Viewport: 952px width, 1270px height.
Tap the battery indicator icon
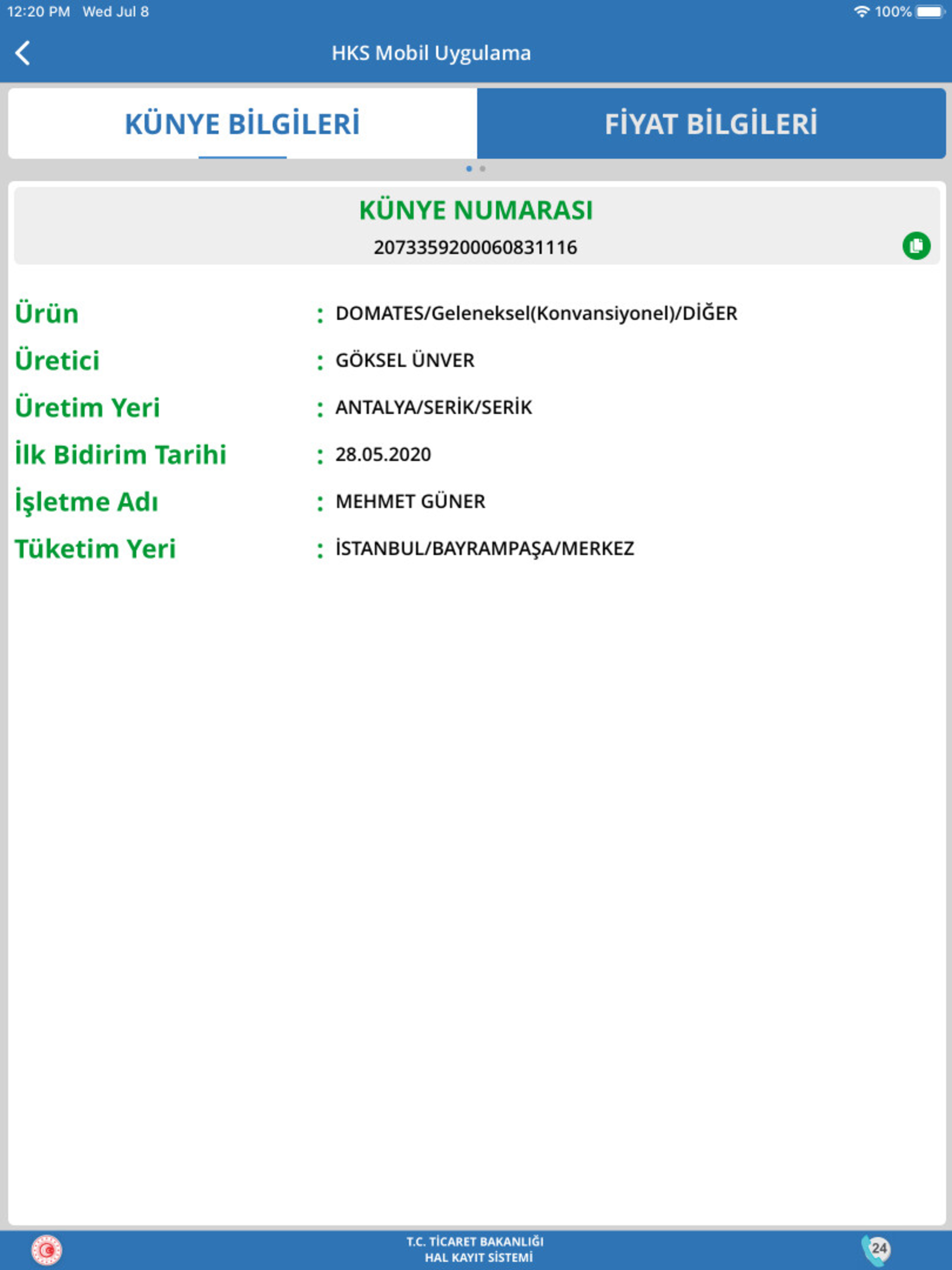tap(930, 12)
